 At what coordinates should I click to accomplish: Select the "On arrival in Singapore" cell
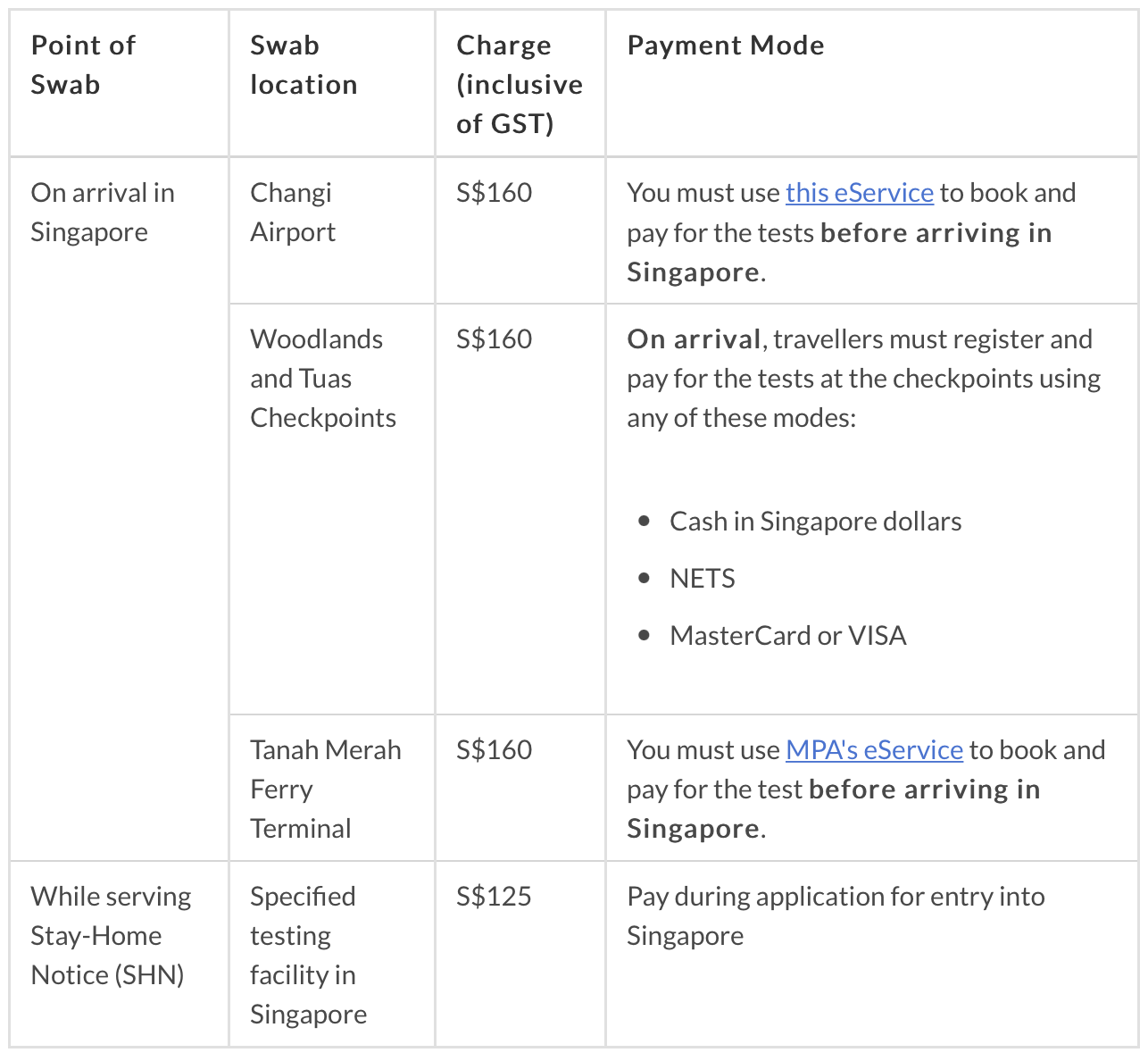102,213
